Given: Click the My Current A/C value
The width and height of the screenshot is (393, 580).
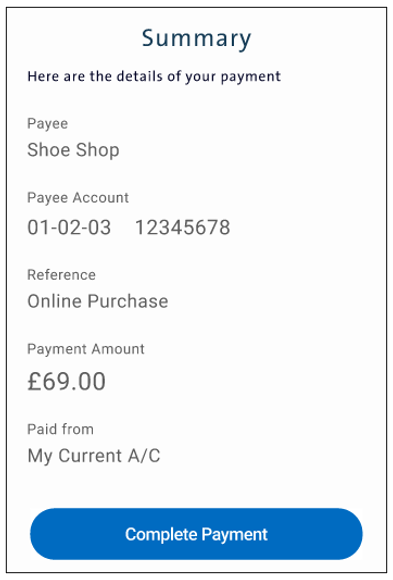Looking at the screenshot, I should pyautogui.click(x=94, y=456).
